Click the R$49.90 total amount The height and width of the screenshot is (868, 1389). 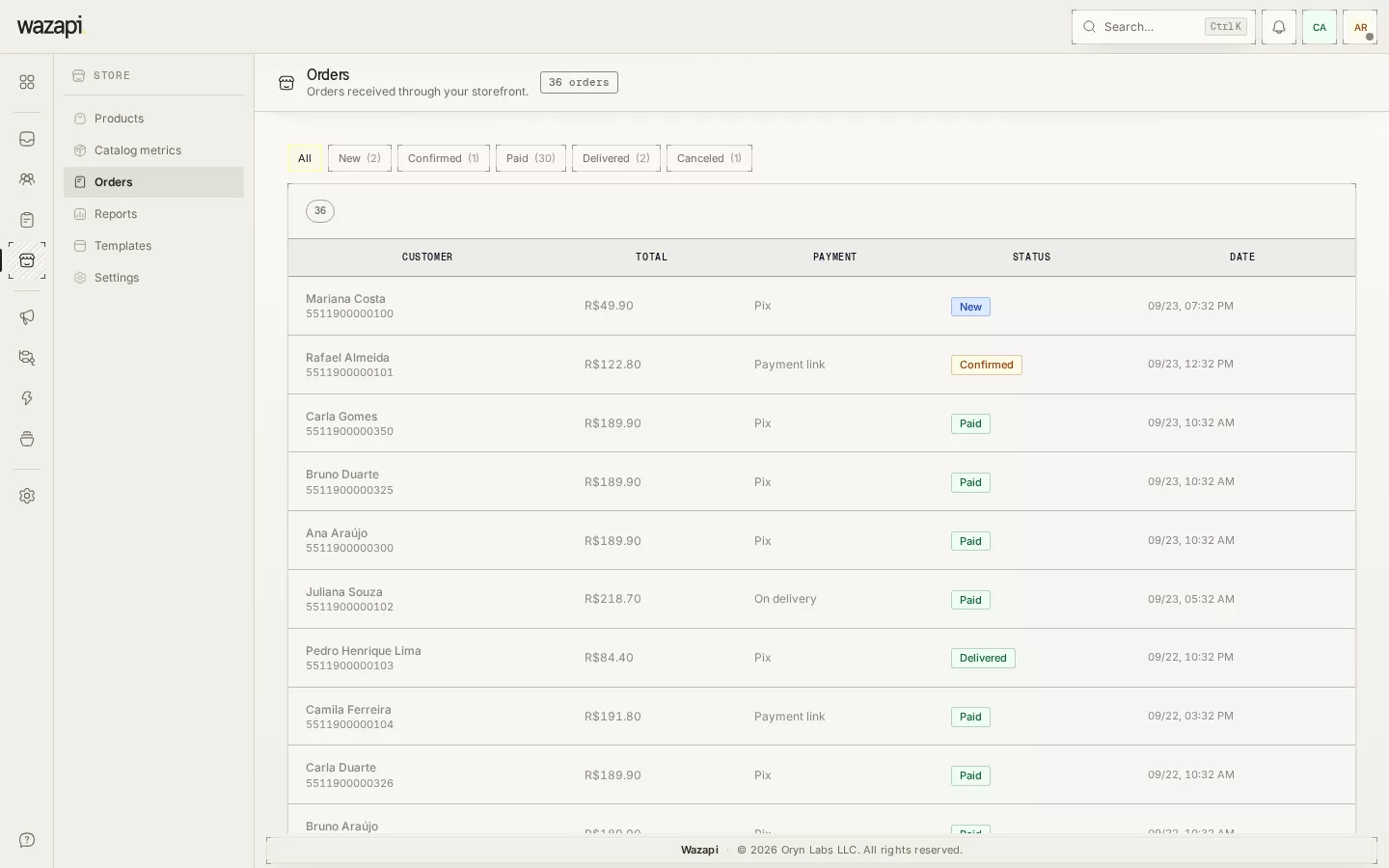point(609,306)
